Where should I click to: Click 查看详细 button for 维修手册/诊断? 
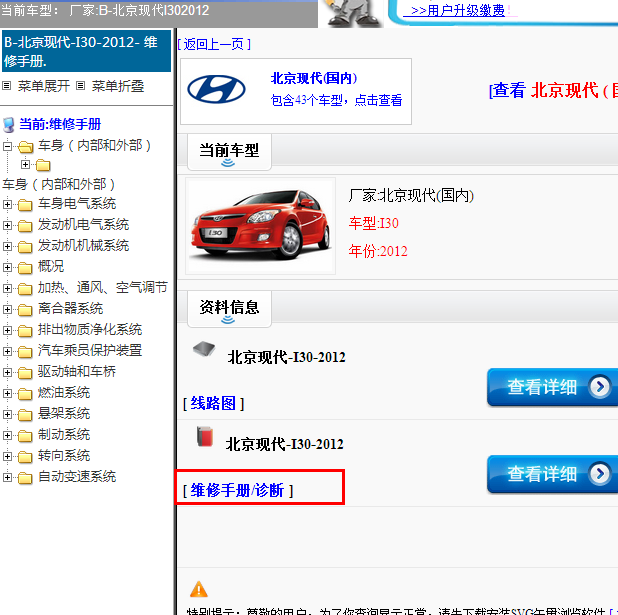click(552, 474)
